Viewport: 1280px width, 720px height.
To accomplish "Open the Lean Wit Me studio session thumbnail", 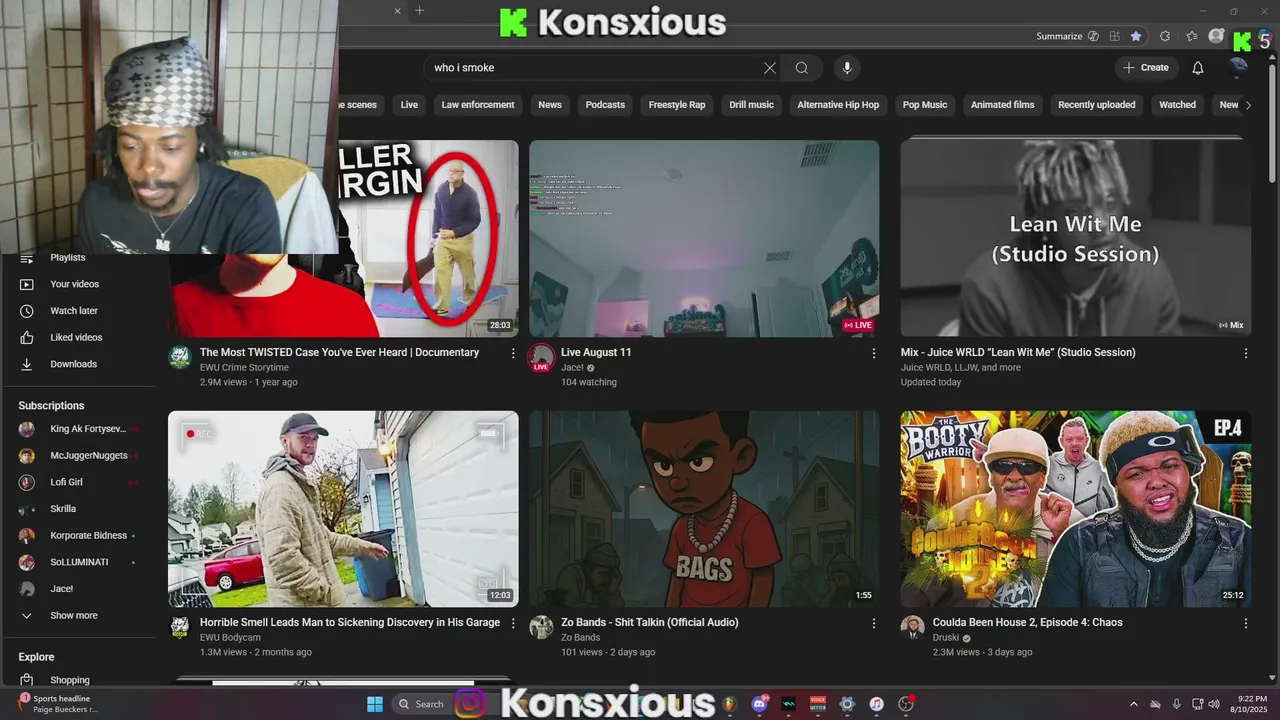I will (1075, 238).
